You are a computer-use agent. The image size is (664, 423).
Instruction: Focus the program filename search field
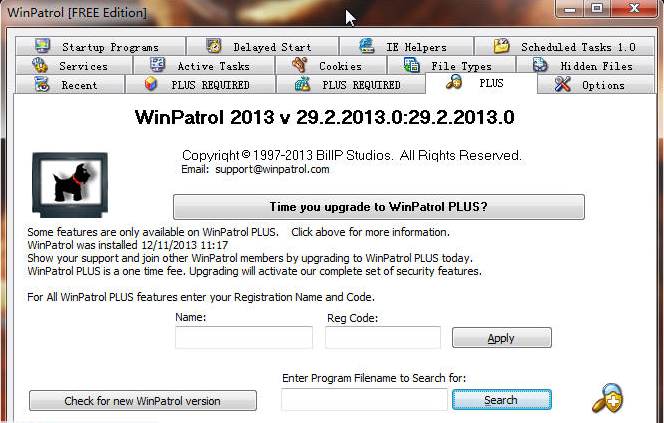[364, 399]
